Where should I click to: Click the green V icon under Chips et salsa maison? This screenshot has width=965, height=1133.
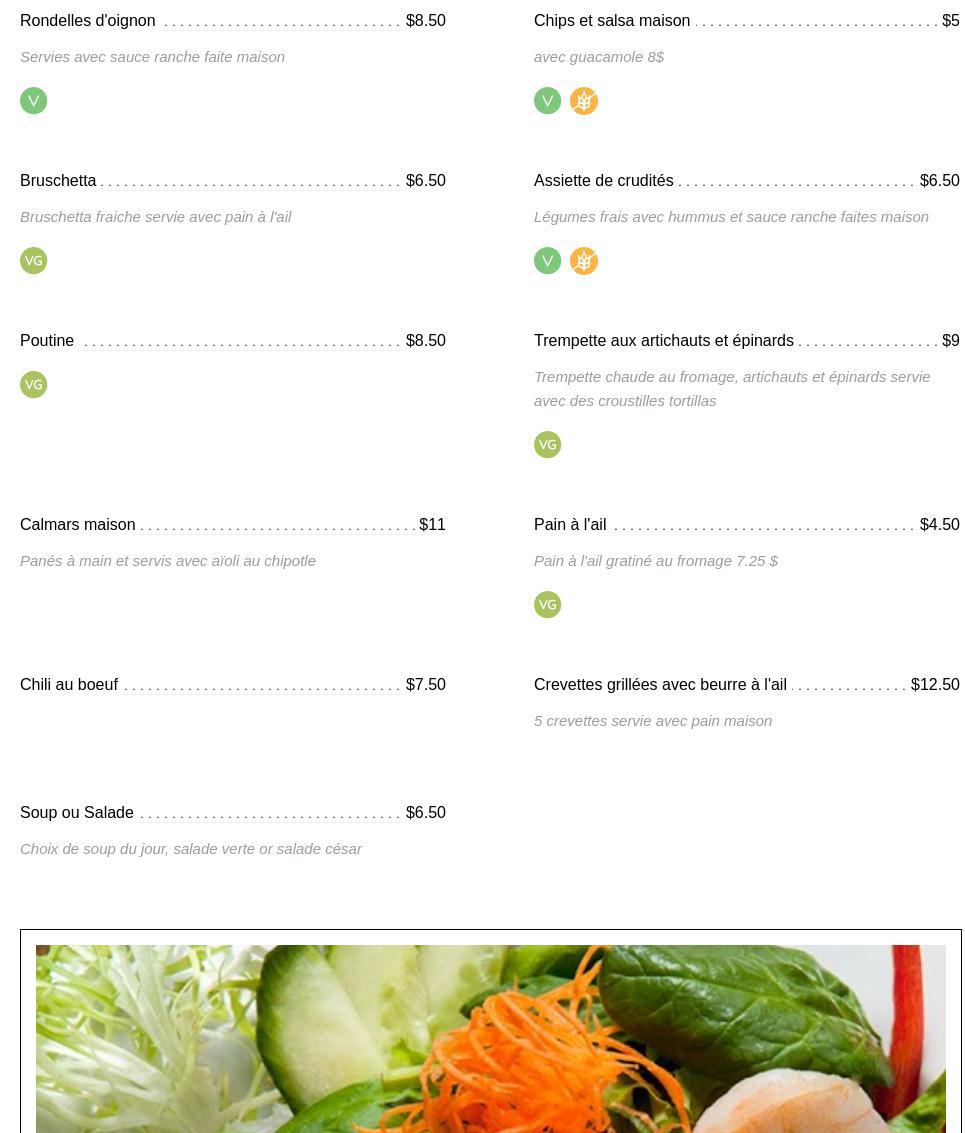pos(547,101)
